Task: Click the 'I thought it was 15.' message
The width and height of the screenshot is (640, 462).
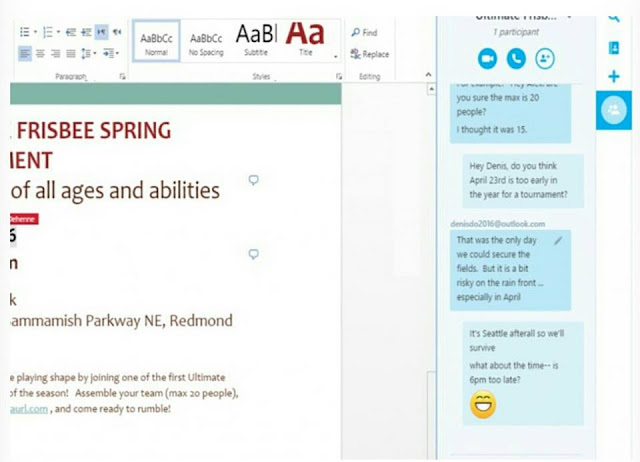Action: point(492,129)
